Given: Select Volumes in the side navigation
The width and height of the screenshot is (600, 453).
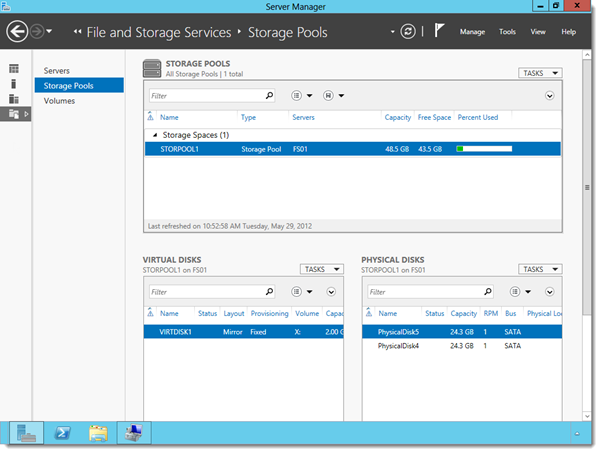Looking at the screenshot, I should coord(59,101).
